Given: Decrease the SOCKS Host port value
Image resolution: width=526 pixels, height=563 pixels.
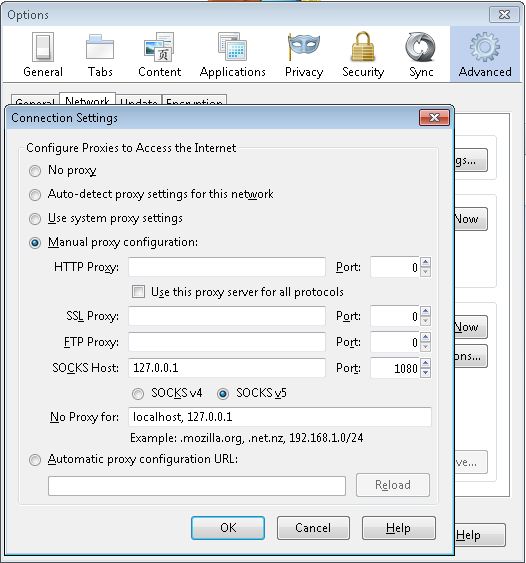Looking at the screenshot, I should point(425,373).
